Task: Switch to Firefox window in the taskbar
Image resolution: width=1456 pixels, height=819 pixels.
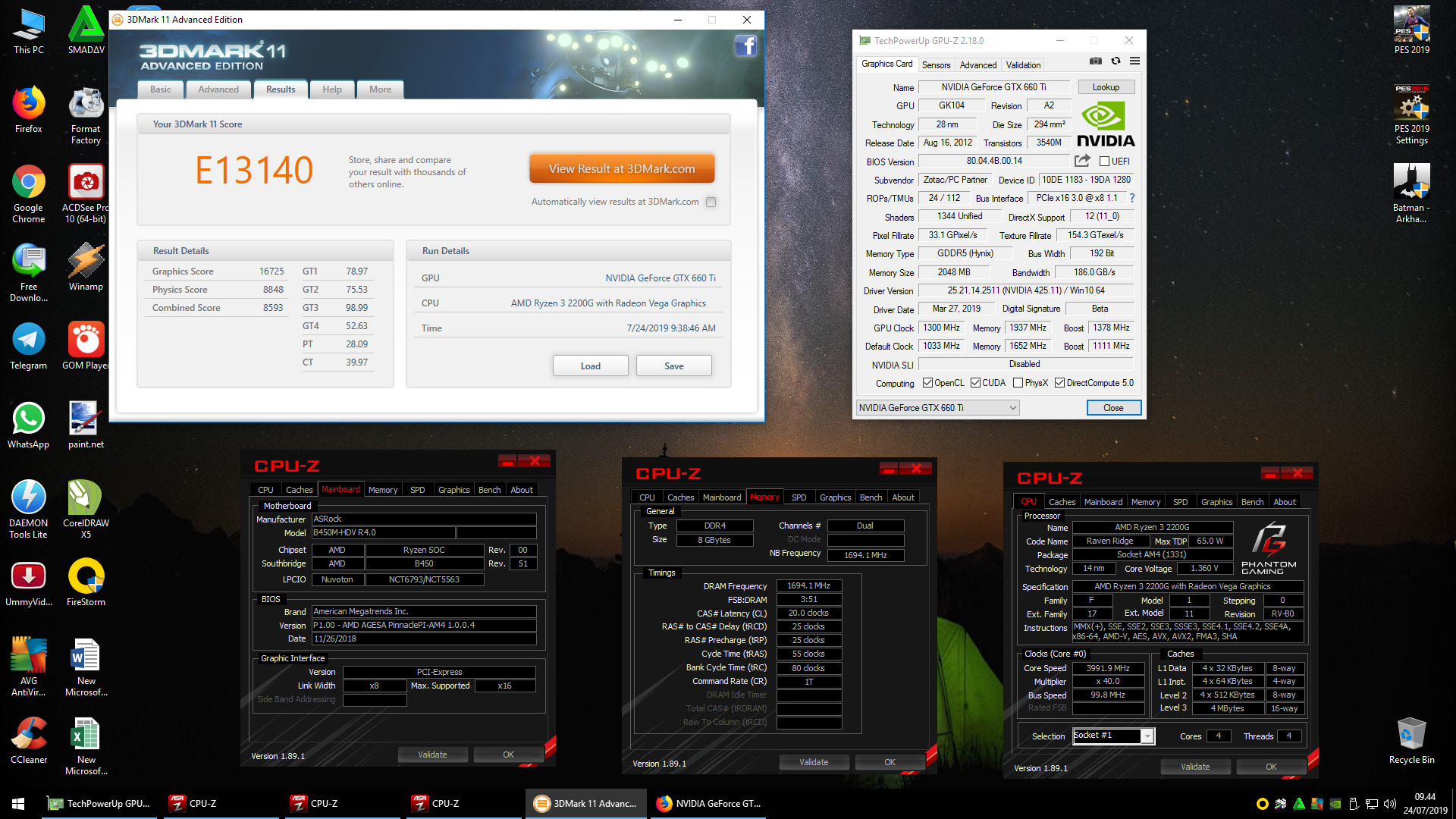Action: [x=707, y=804]
